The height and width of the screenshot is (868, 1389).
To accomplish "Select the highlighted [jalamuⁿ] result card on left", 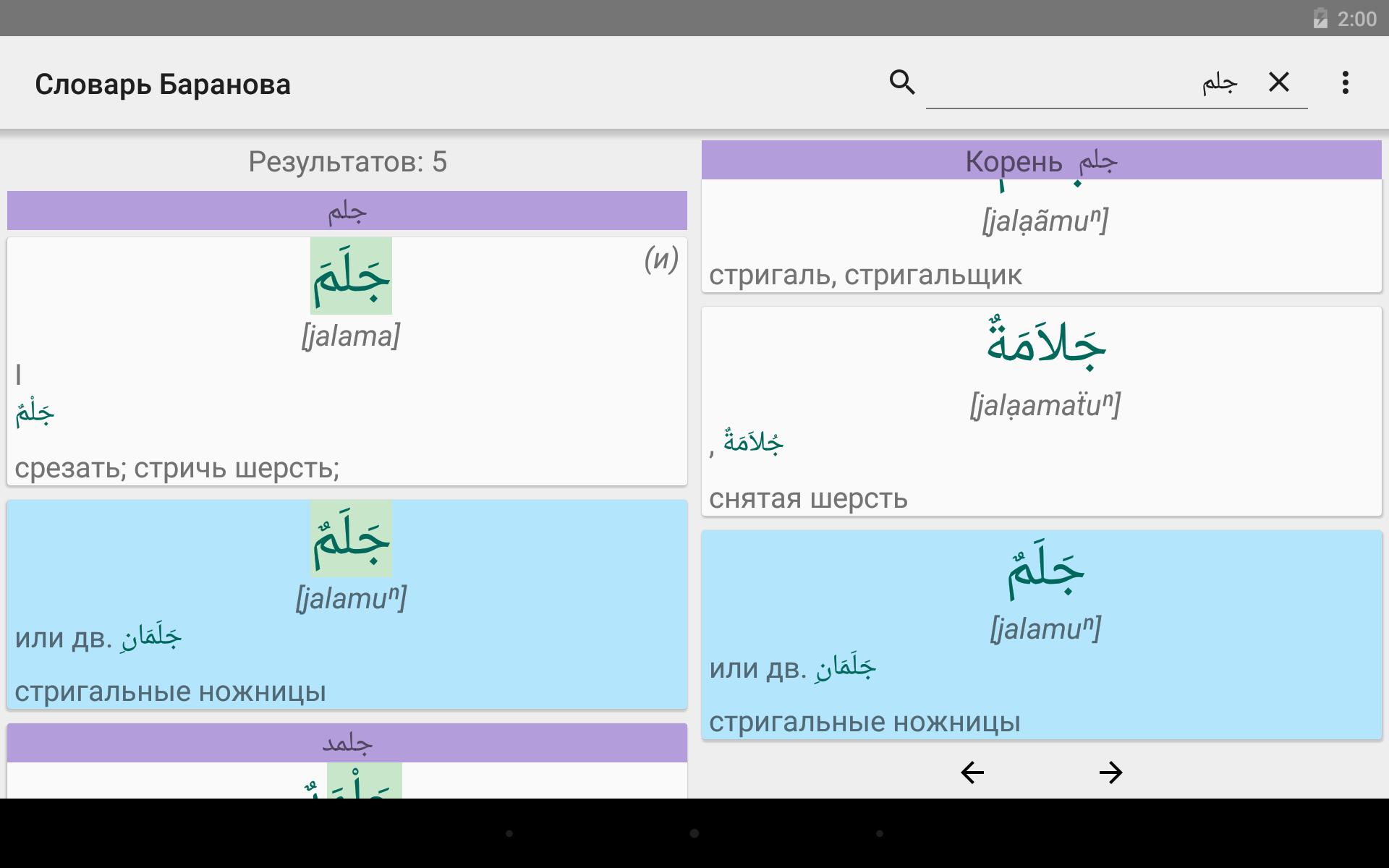I will click(x=347, y=604).
